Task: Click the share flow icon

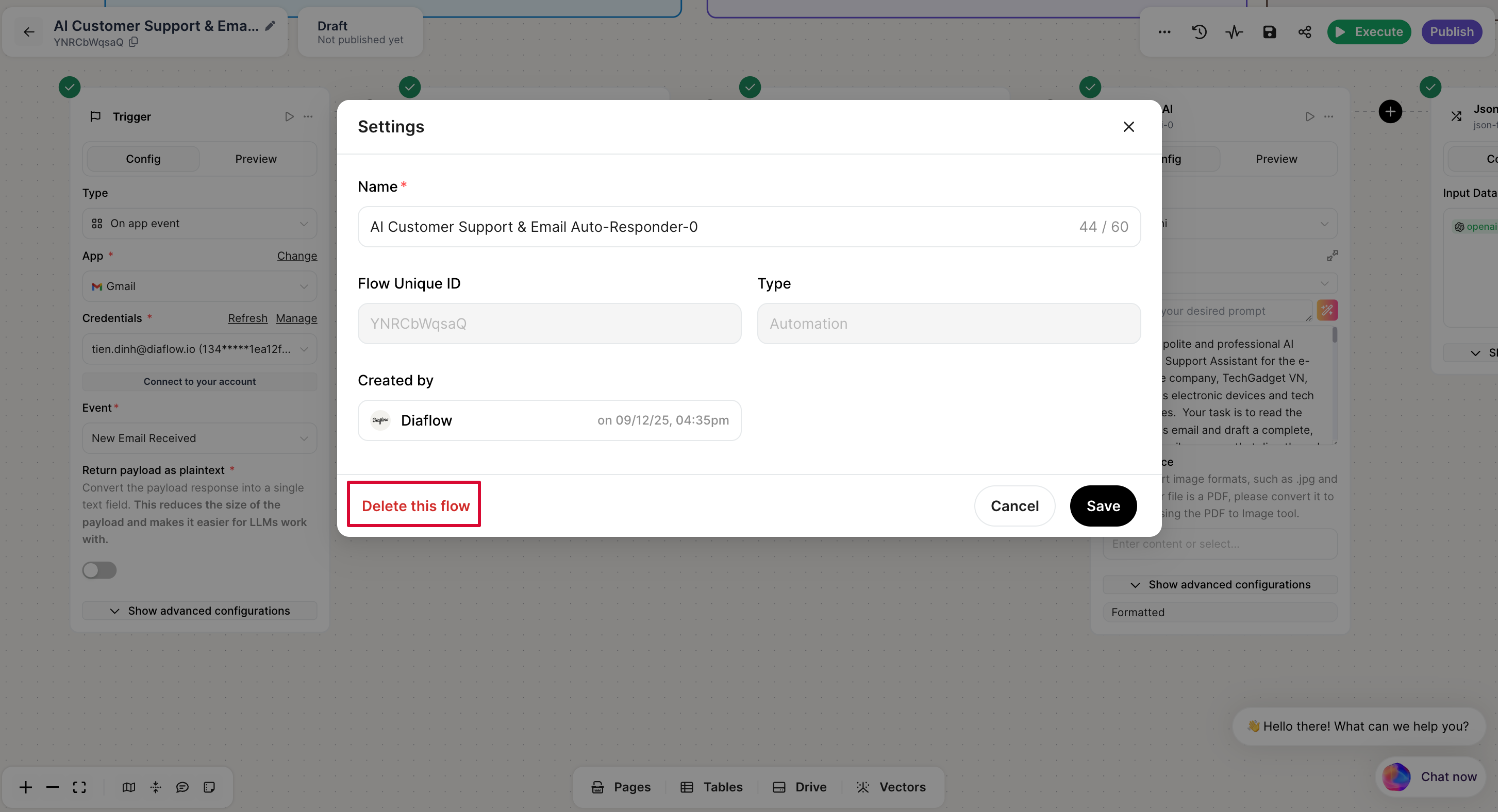Action: click(1304, 32)
